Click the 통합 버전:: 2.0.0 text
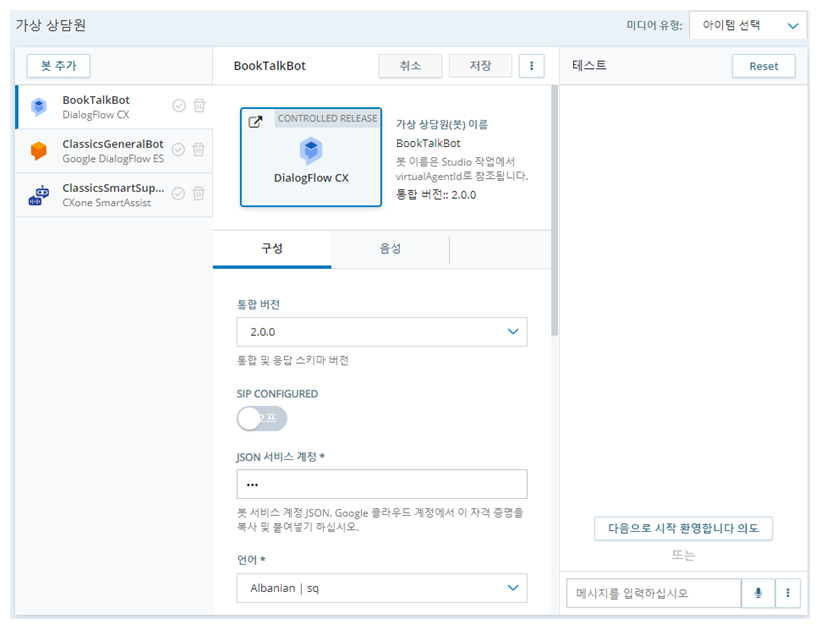817x631 pixels. (436, 195)
